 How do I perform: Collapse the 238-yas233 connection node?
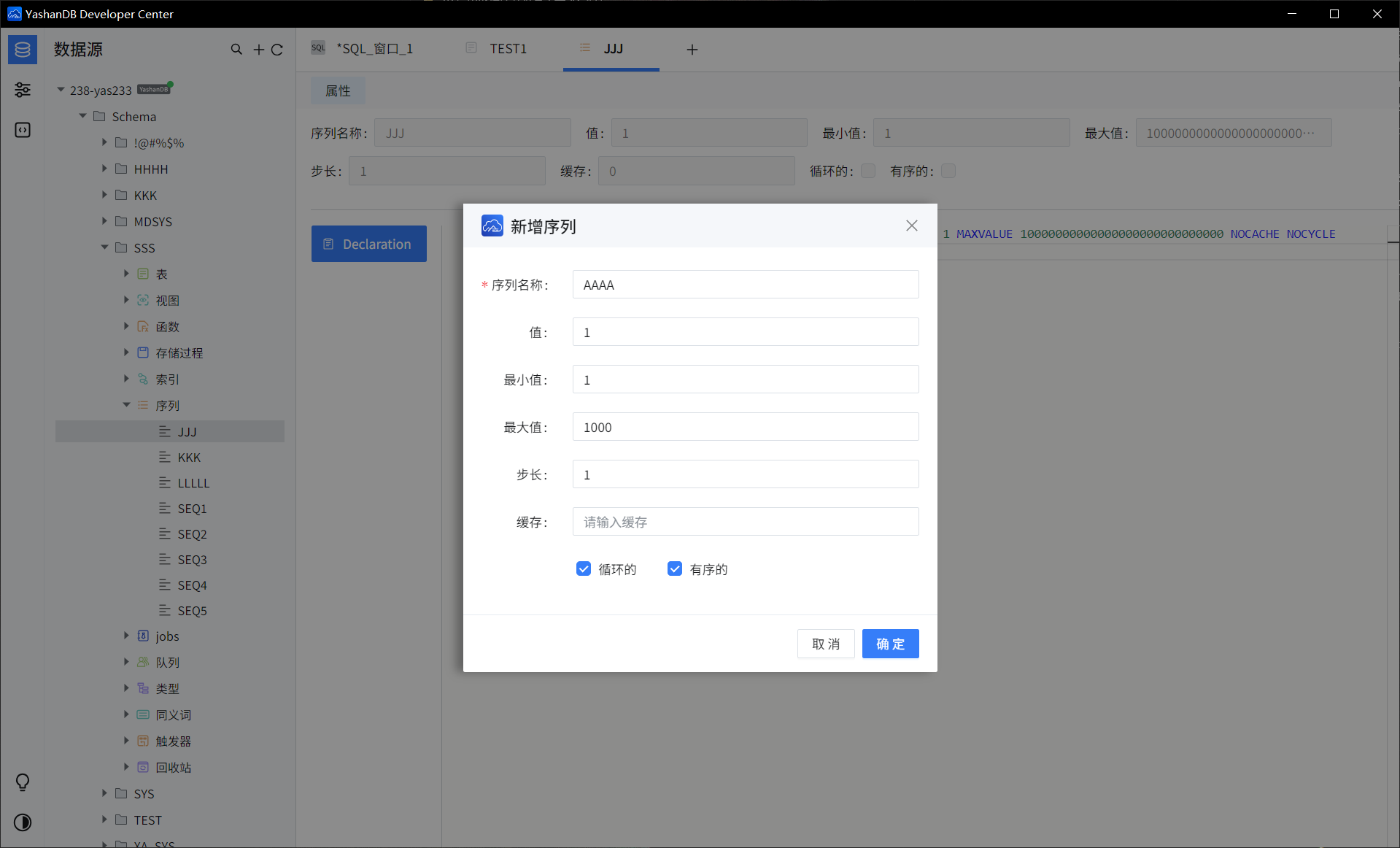(x=61, y=90)
